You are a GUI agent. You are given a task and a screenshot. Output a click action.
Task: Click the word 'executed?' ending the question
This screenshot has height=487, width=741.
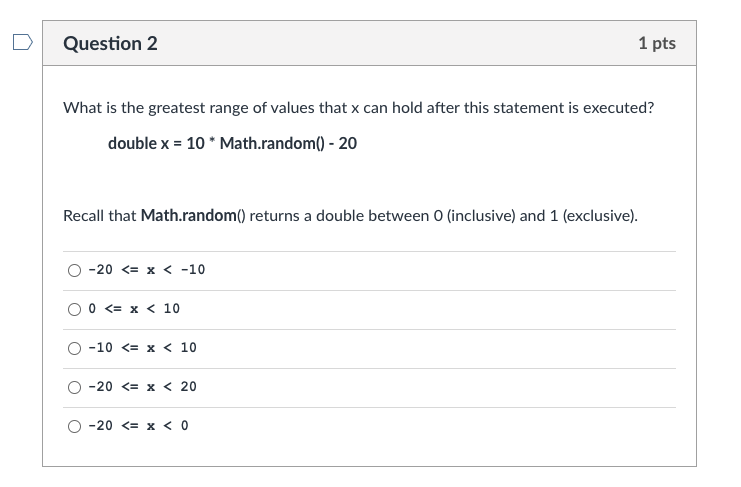(x=618, y=108)
